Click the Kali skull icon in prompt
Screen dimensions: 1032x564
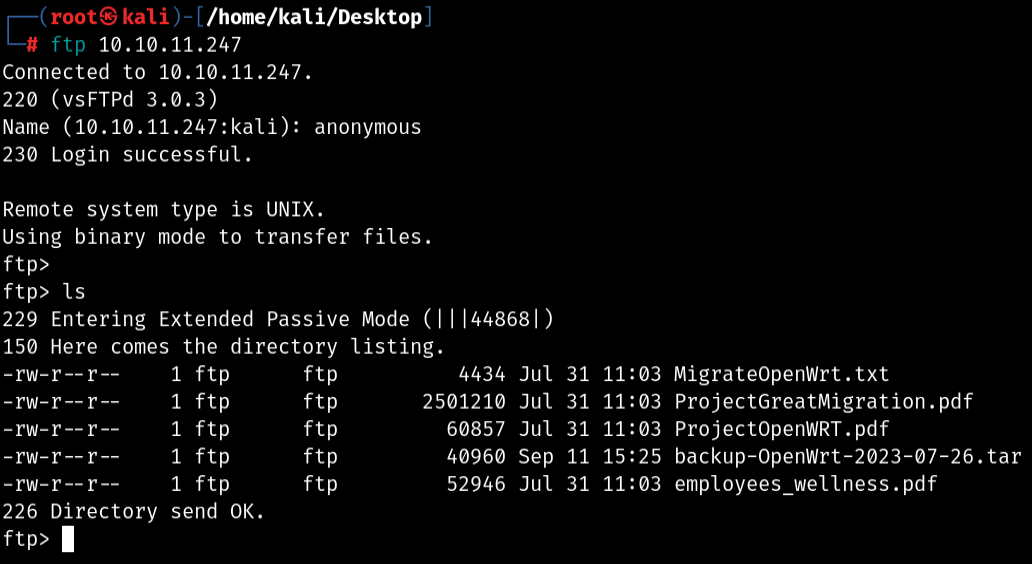coord(111,17)
